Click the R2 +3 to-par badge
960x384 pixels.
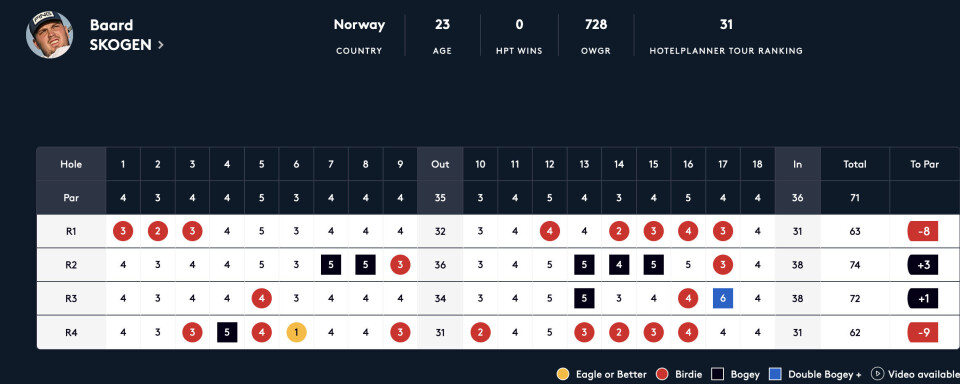point(923,265)
